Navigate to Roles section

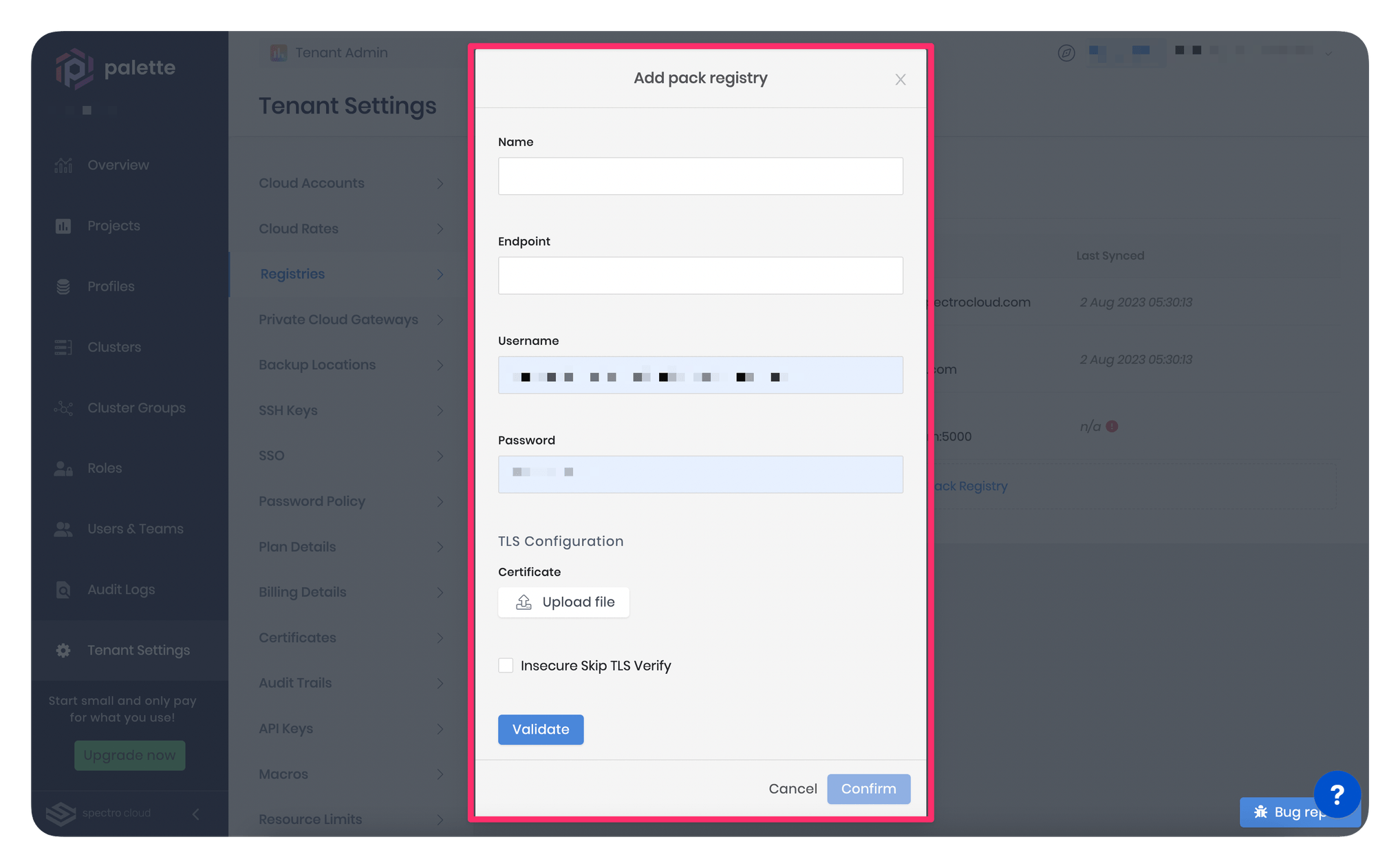click(105, 468)
